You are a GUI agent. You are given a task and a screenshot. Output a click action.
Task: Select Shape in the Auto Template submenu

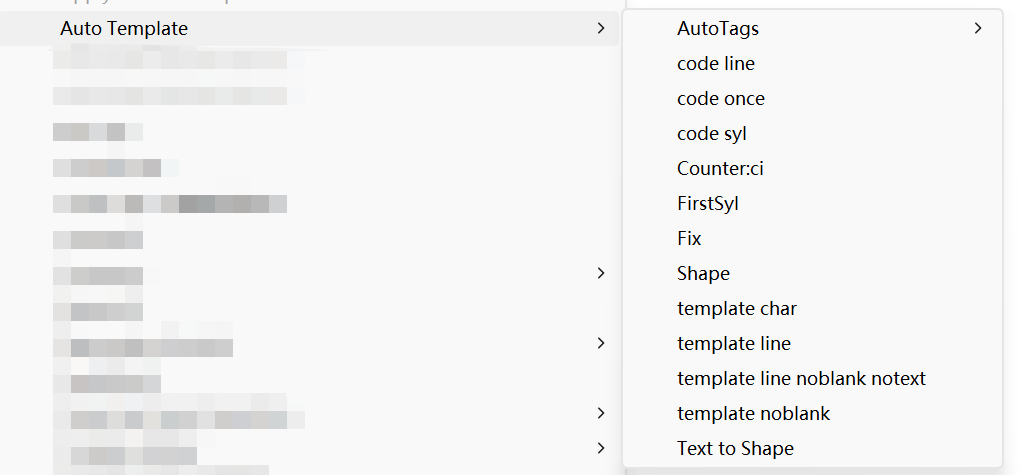(703, 273)
